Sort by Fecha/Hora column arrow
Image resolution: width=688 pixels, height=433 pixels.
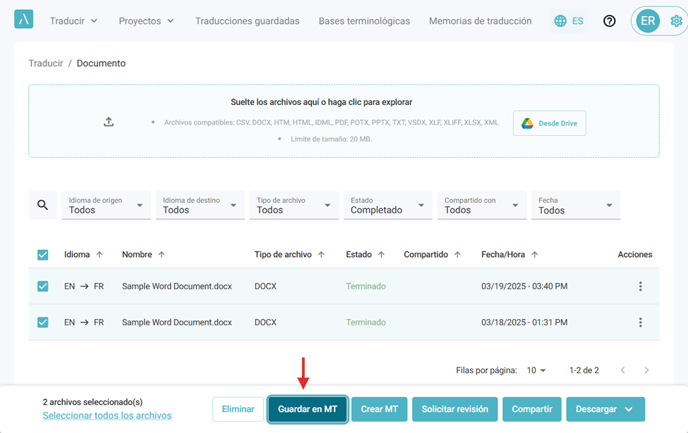tap(534, 254)
